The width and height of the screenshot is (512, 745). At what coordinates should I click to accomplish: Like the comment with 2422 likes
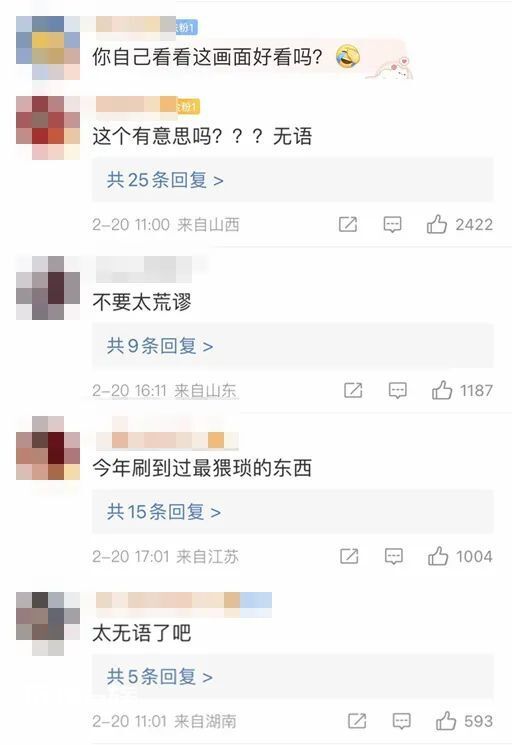click(x=437, y=224)
